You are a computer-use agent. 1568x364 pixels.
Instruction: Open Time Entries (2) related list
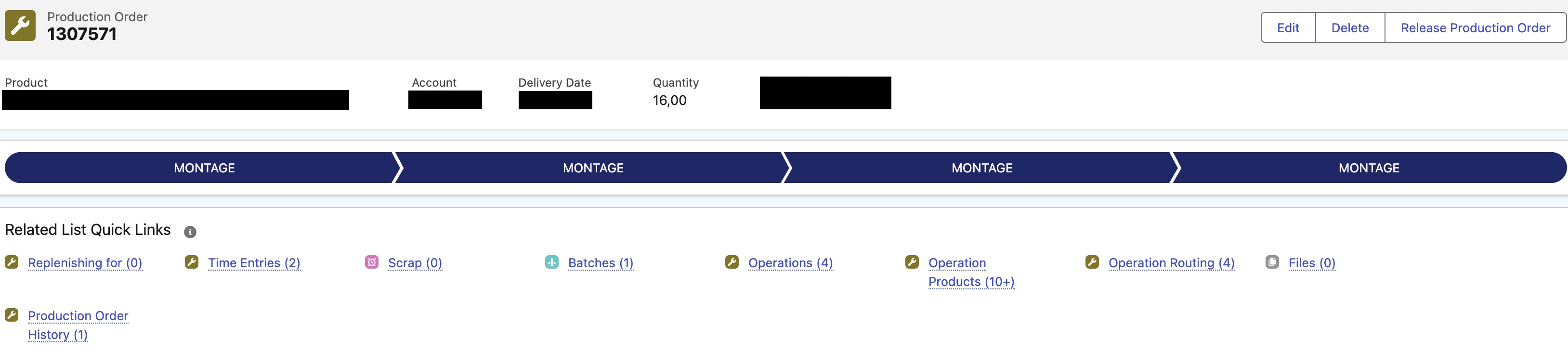[254, 263]
